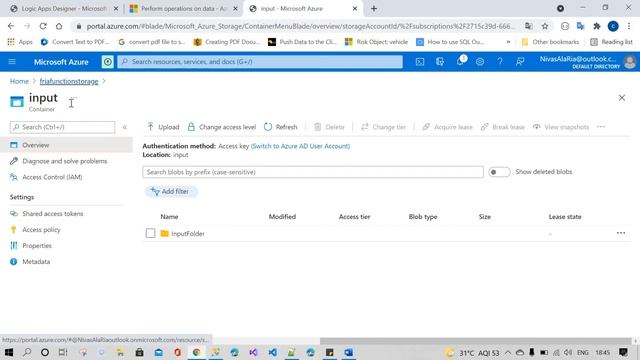Click Switch to Azure AD User Account link
The height and width of the screenshot is (360, 640).
(x=300, y=146)
